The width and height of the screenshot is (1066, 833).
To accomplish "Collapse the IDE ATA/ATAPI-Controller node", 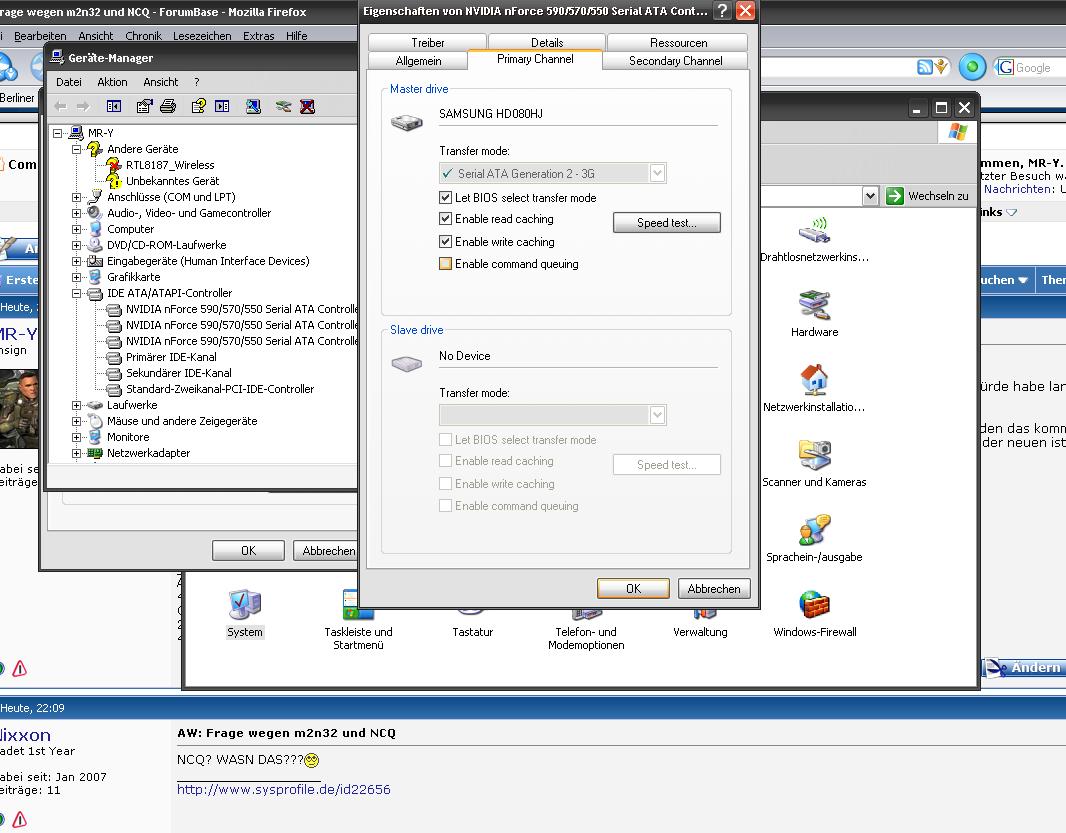I will tap(76, 293).
